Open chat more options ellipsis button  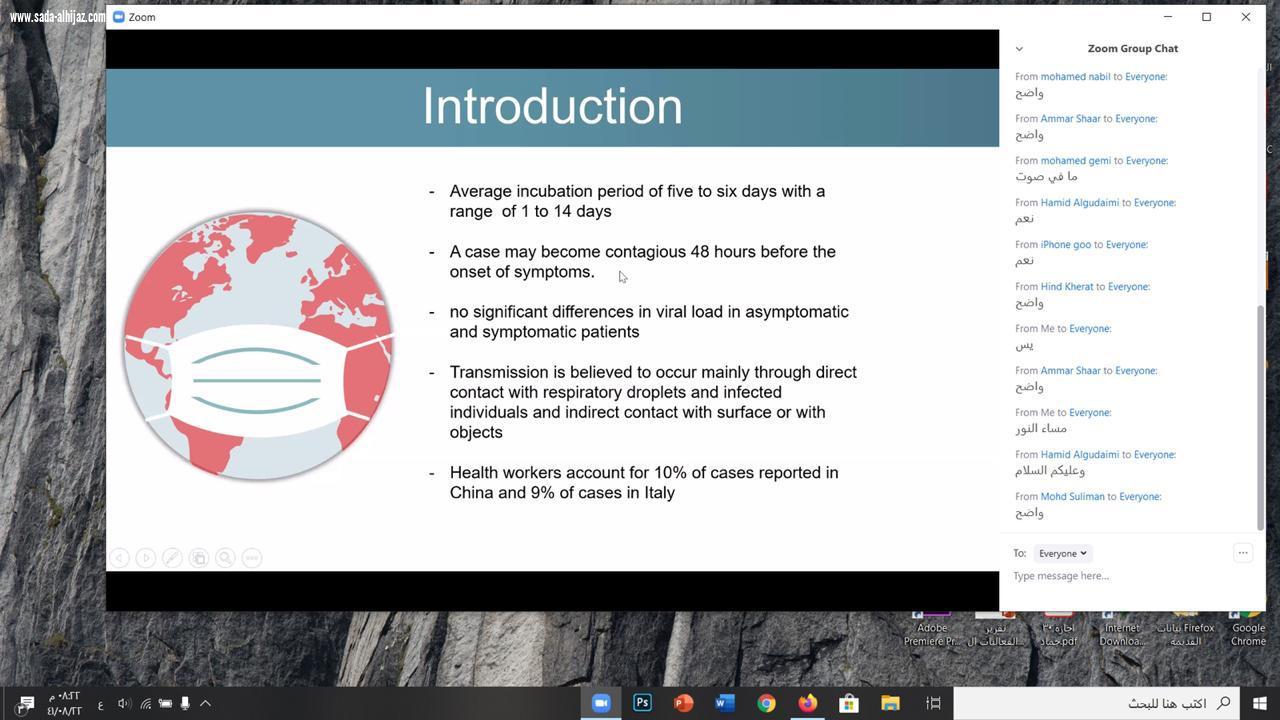[x=1243, y=553]
